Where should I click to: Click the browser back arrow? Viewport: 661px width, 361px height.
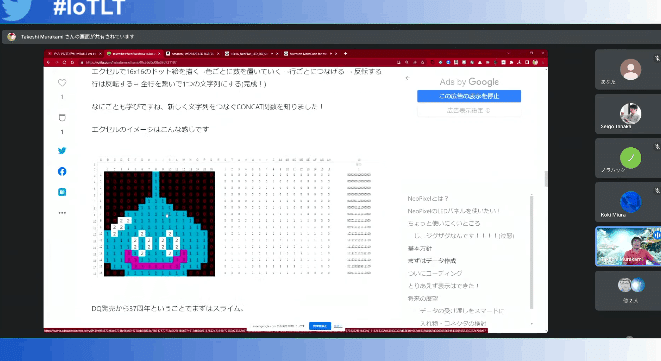tap(48, 62)
